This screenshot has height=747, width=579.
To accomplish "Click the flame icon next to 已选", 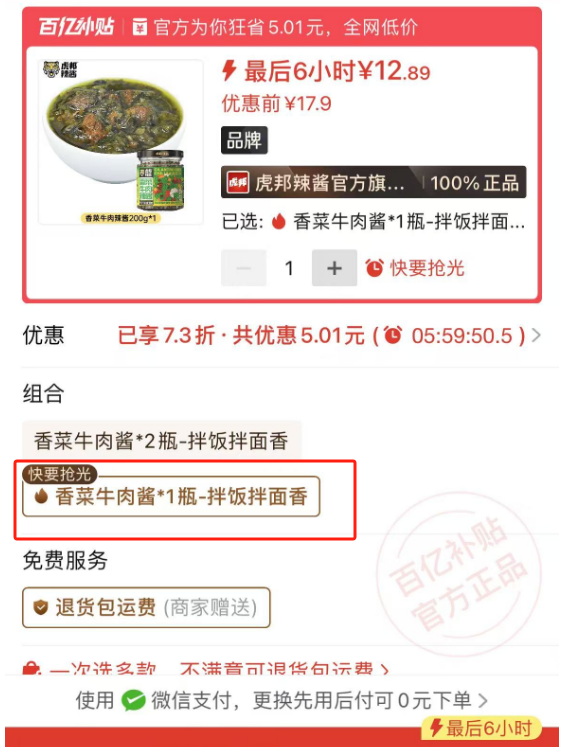I will coord(279,222).
